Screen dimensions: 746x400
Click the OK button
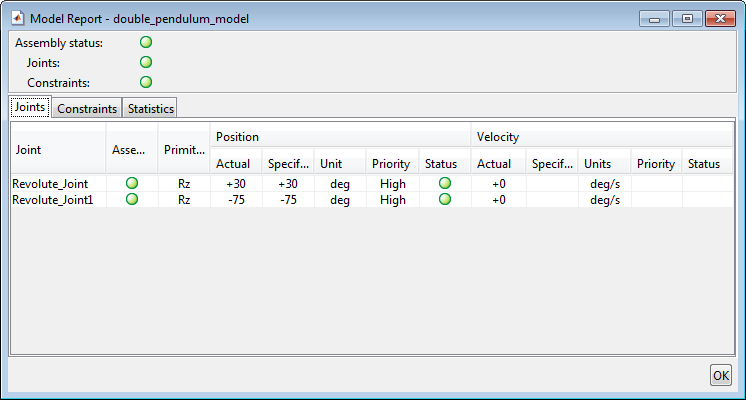coord(721,376)
